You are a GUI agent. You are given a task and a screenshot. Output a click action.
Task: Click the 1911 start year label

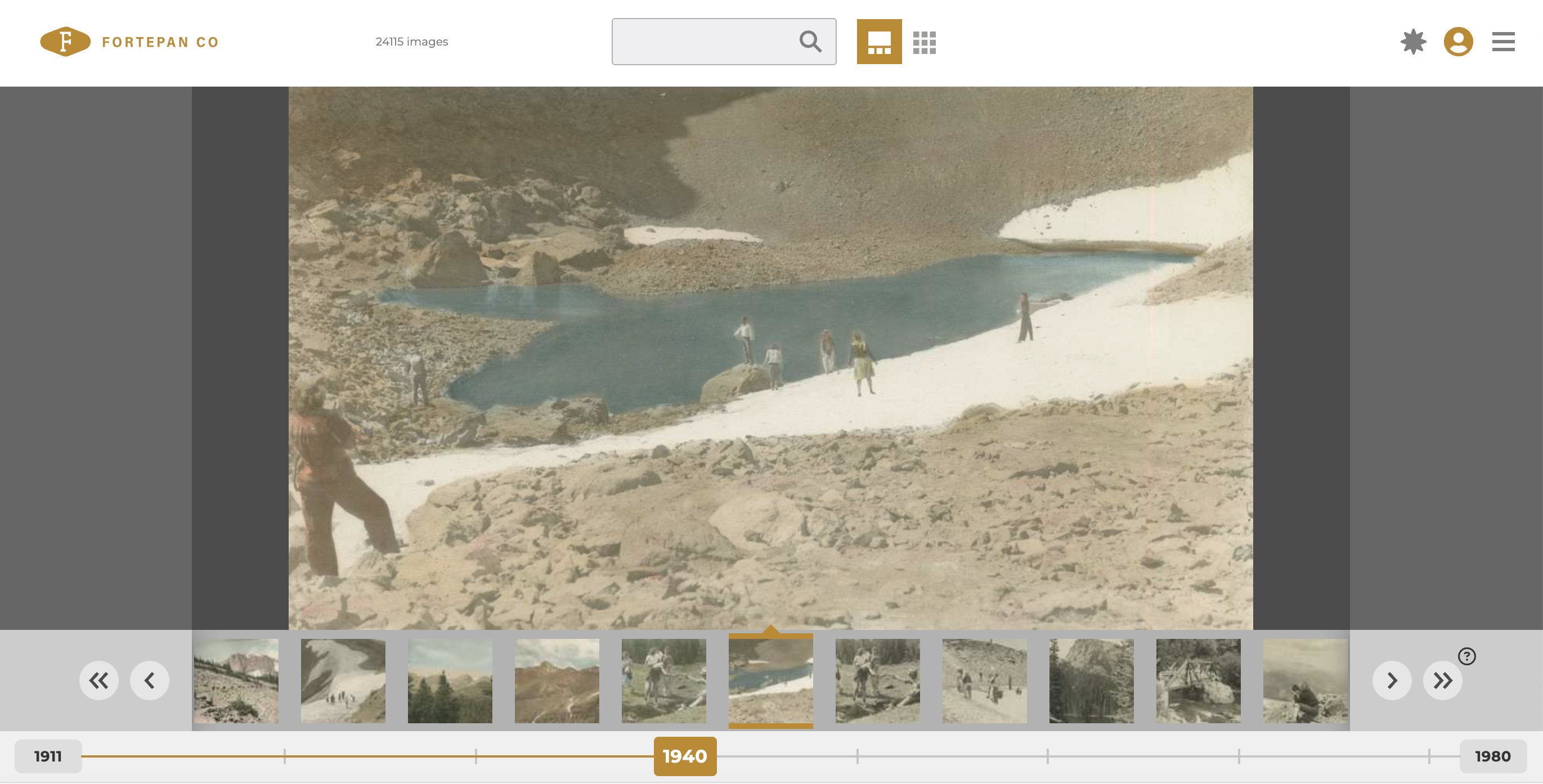point(48,756)
